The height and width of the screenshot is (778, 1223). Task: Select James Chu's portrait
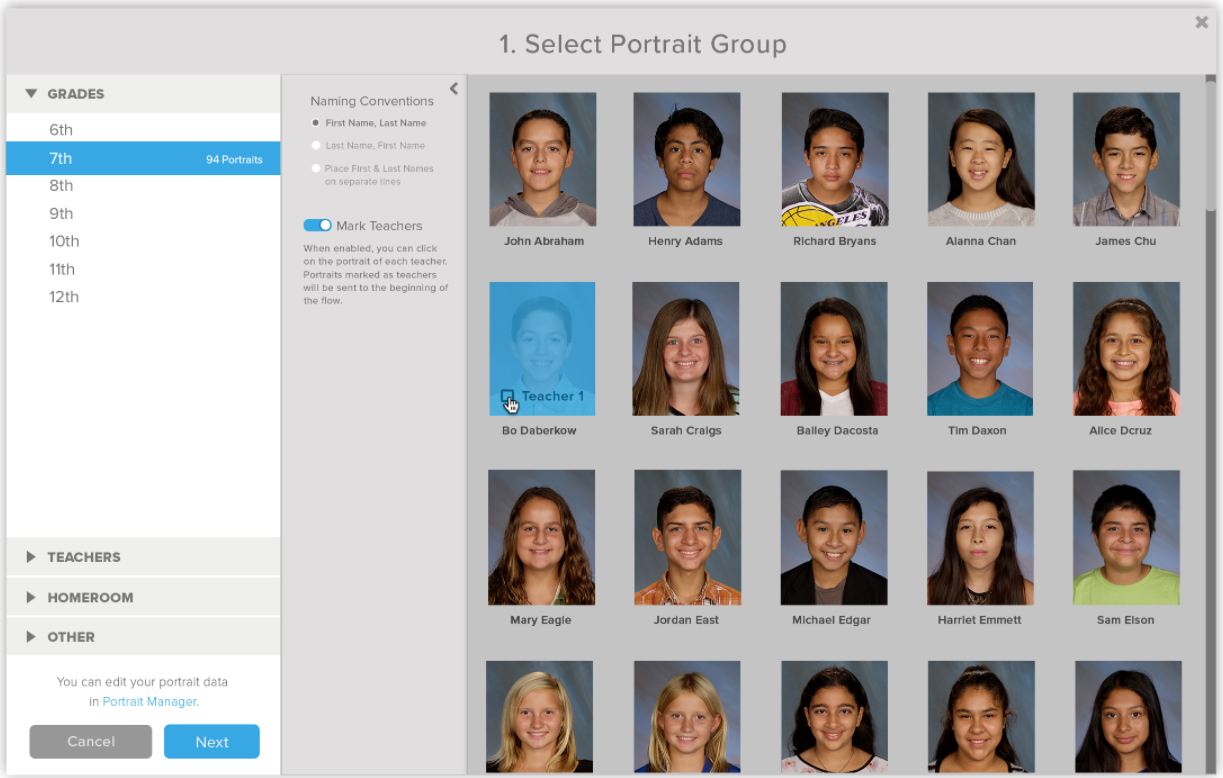pyautogui.click(x=1126, y=159)
